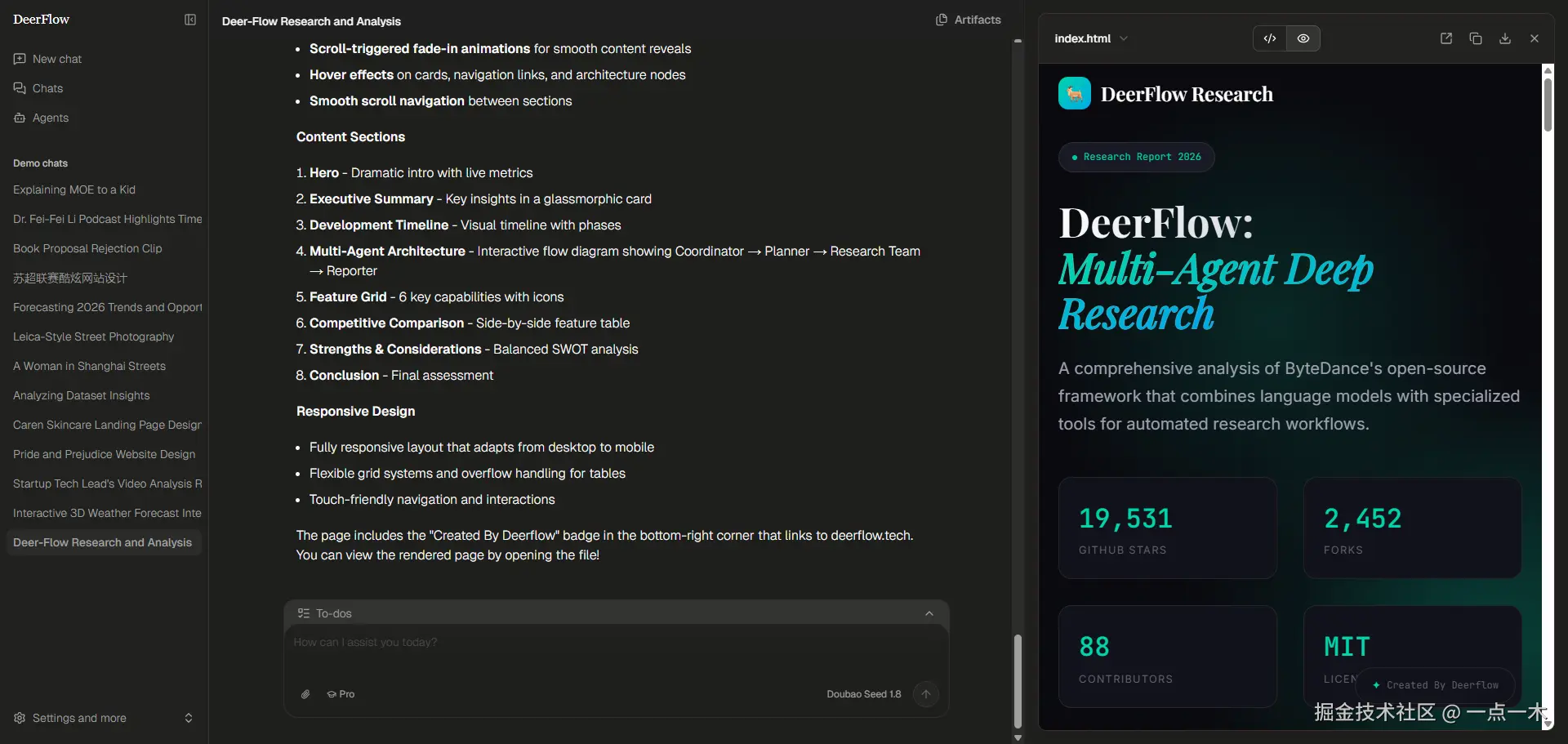This screenshot has width=1568, height=744.
Task: Click the DeerFlow Research heading link
Action: [1187, 94]
